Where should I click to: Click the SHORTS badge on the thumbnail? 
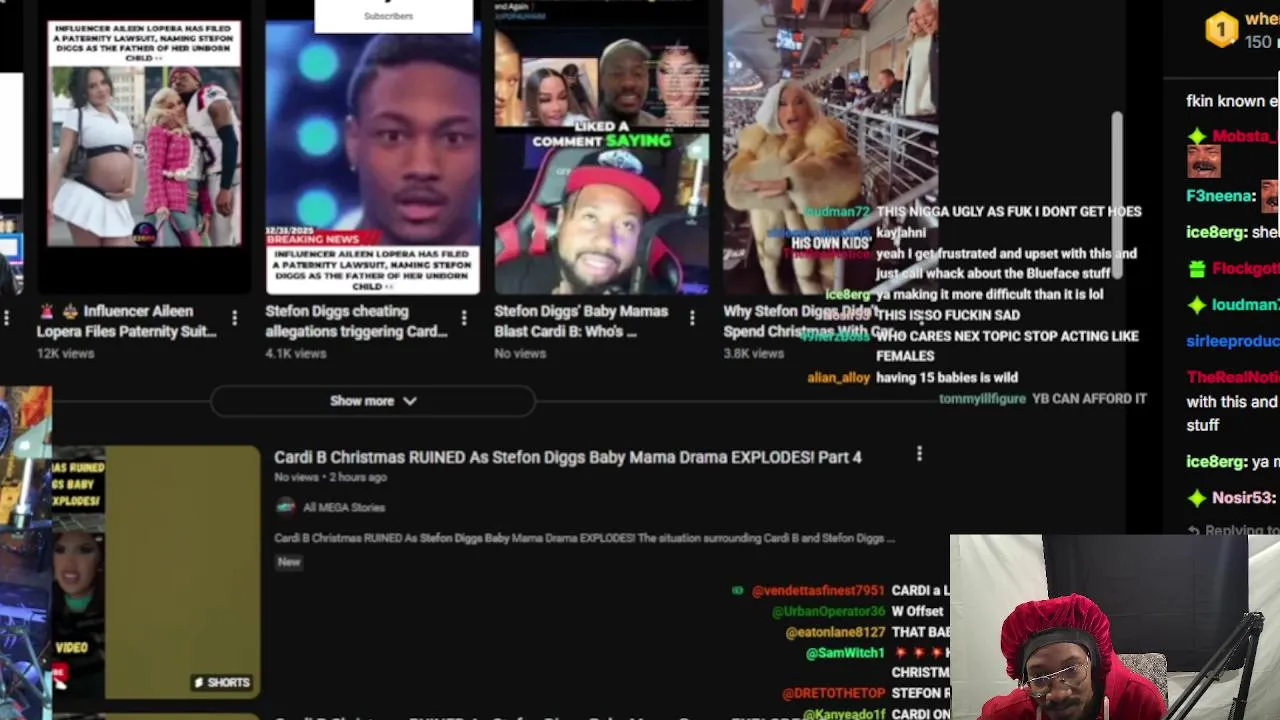tap(221, 682)
